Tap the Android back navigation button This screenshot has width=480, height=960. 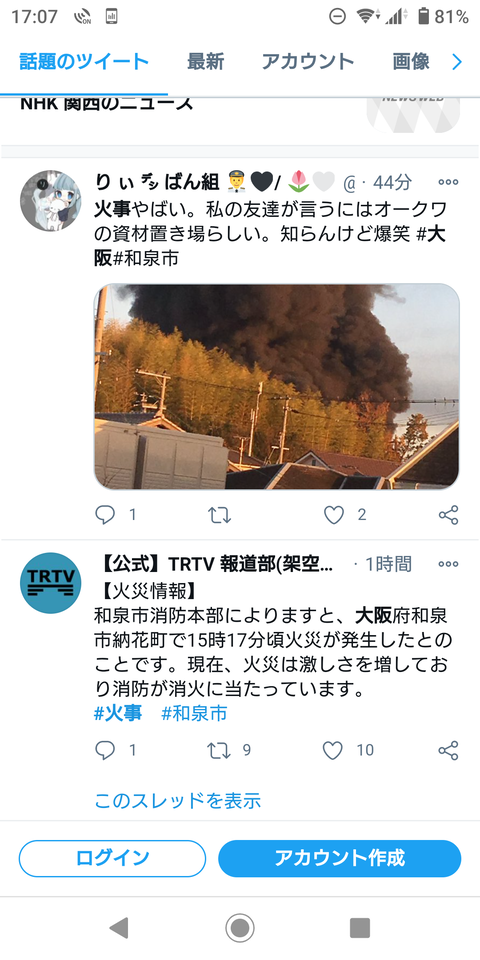tap(119, 928)
